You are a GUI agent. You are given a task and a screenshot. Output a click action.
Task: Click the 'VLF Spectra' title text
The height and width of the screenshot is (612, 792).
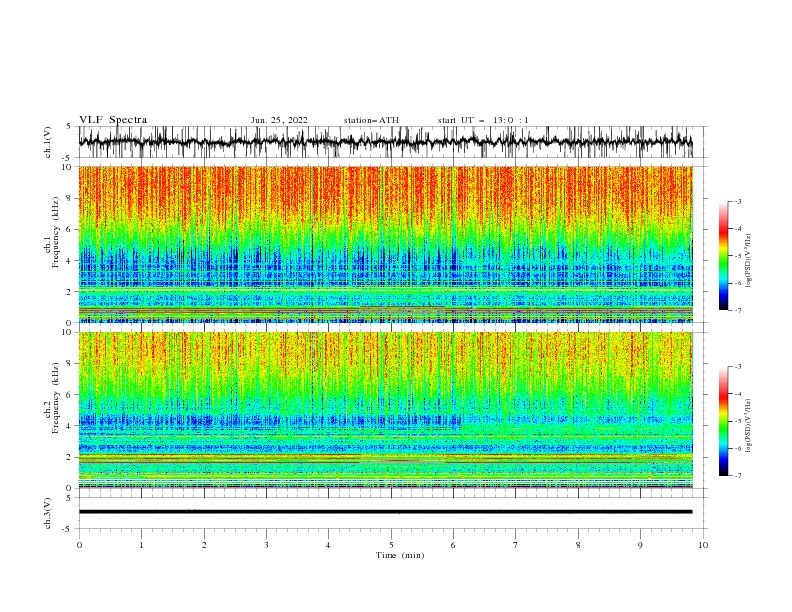[x=113, y=120]
